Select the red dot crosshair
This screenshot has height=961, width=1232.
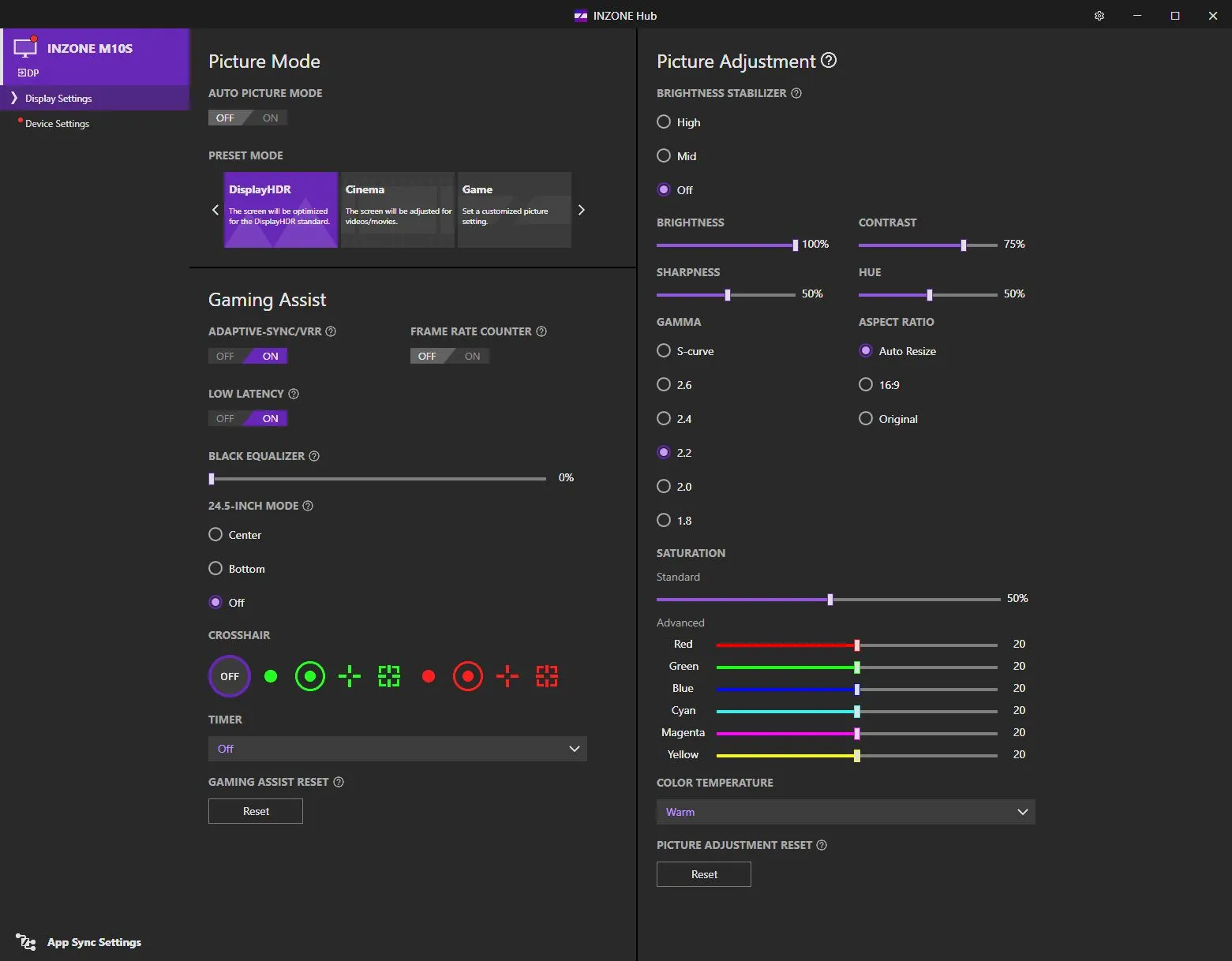428,676
